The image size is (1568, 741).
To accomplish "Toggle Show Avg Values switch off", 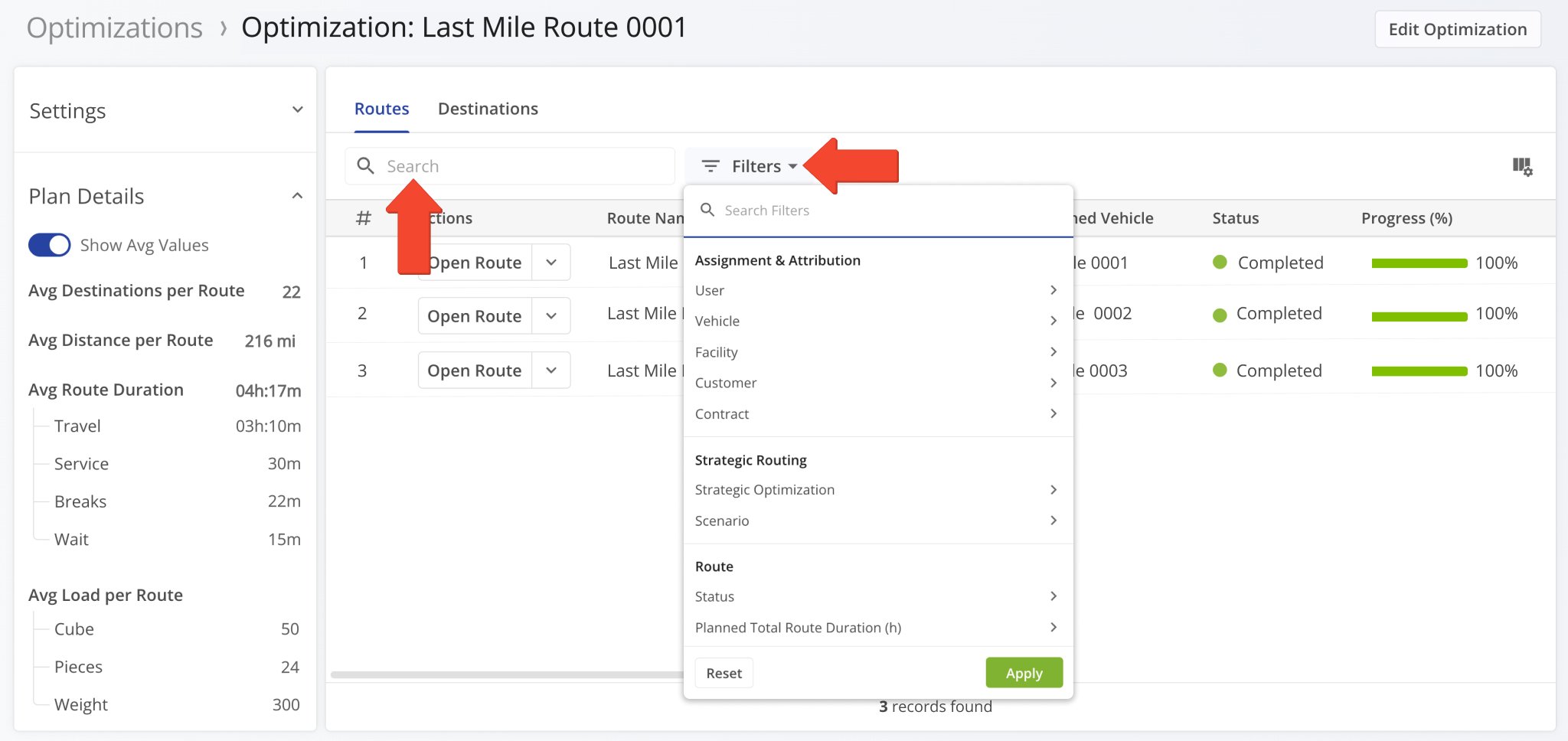I will 50,245.
